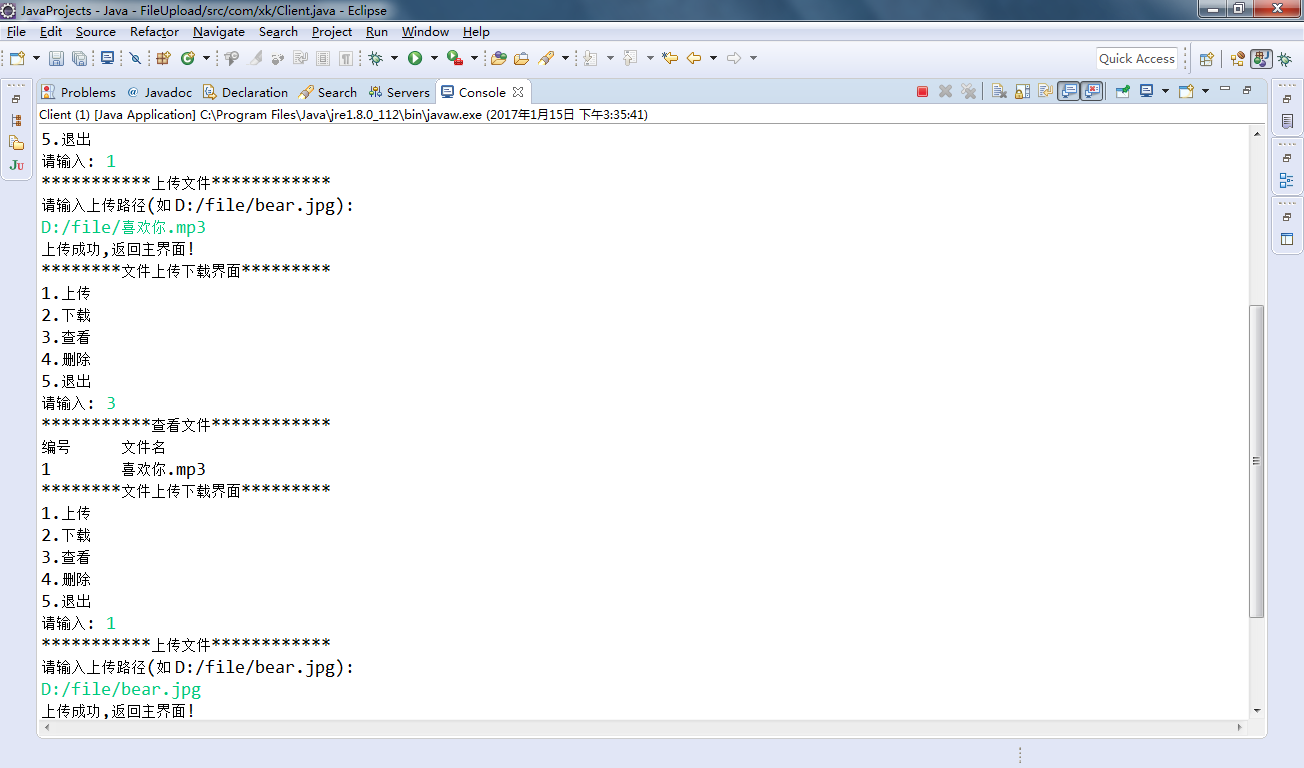Run the program with green Run button
Screen dimensions: 1304x768
(x=415, y=58)
